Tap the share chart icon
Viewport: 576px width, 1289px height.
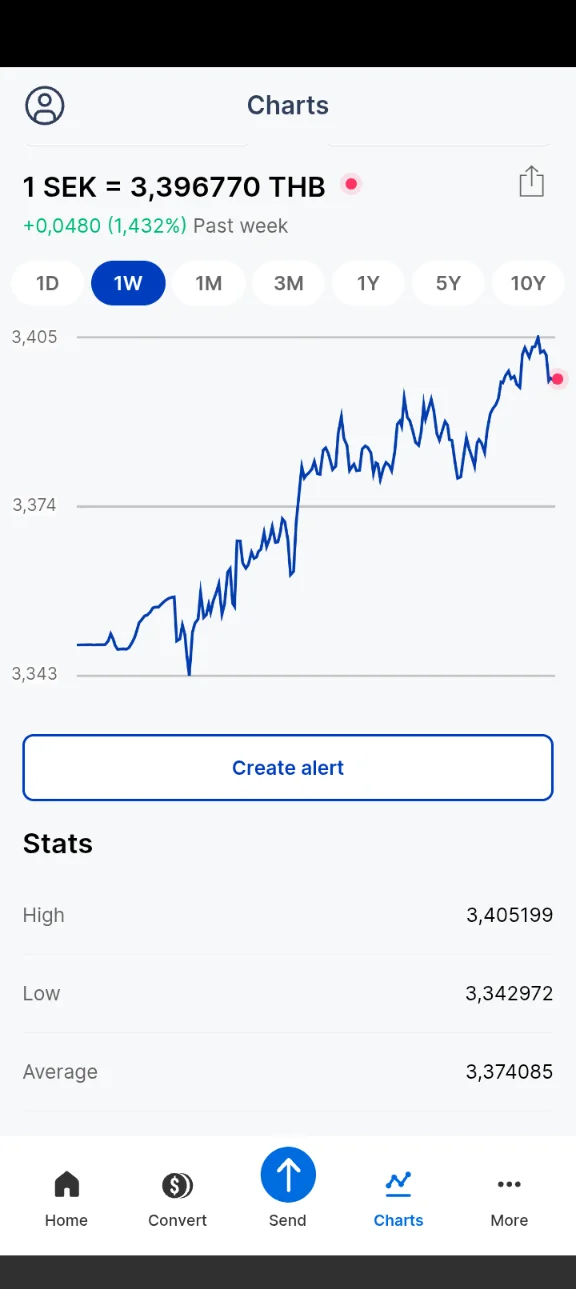[531, 182]
